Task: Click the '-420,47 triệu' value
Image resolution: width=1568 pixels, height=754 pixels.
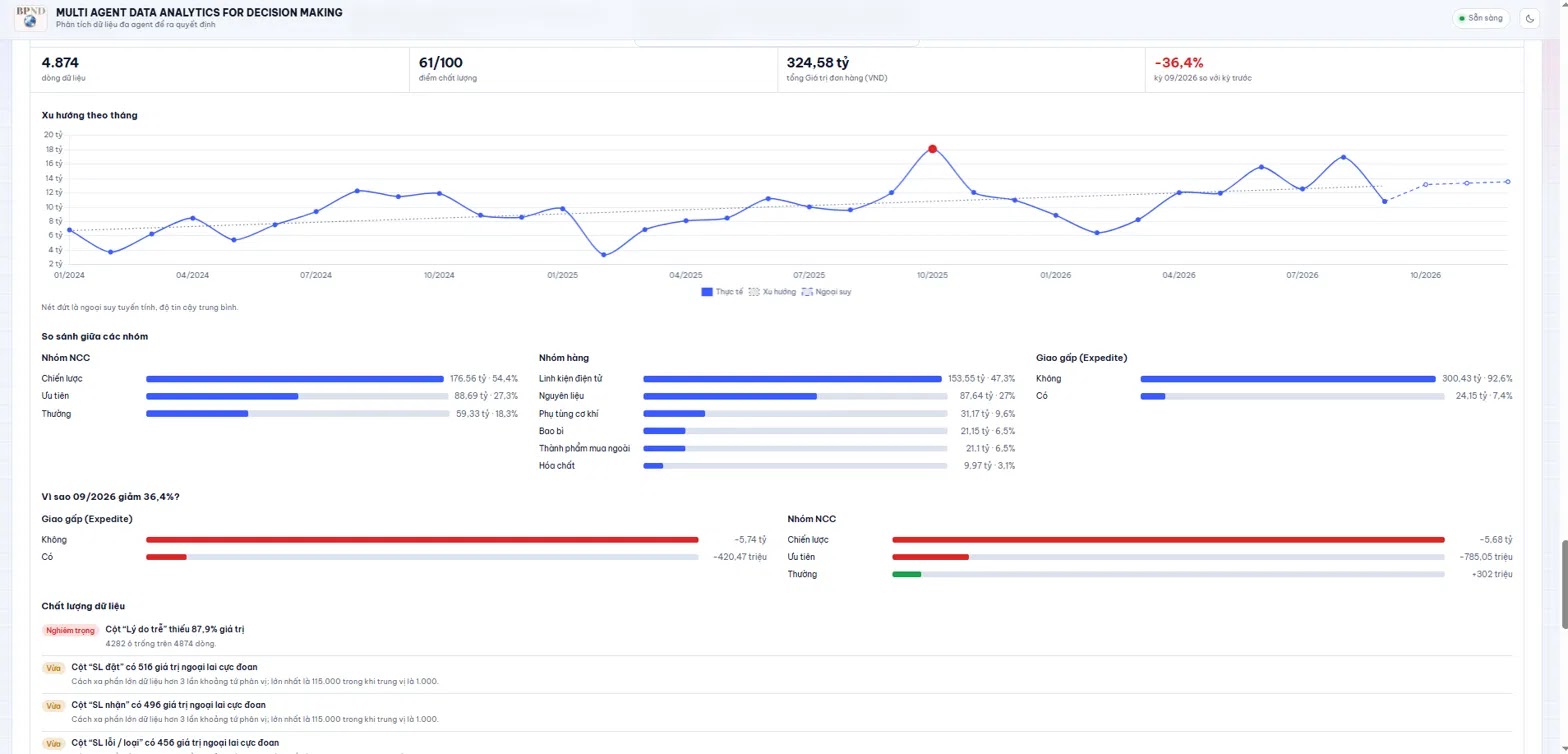Action: (739, 557)
